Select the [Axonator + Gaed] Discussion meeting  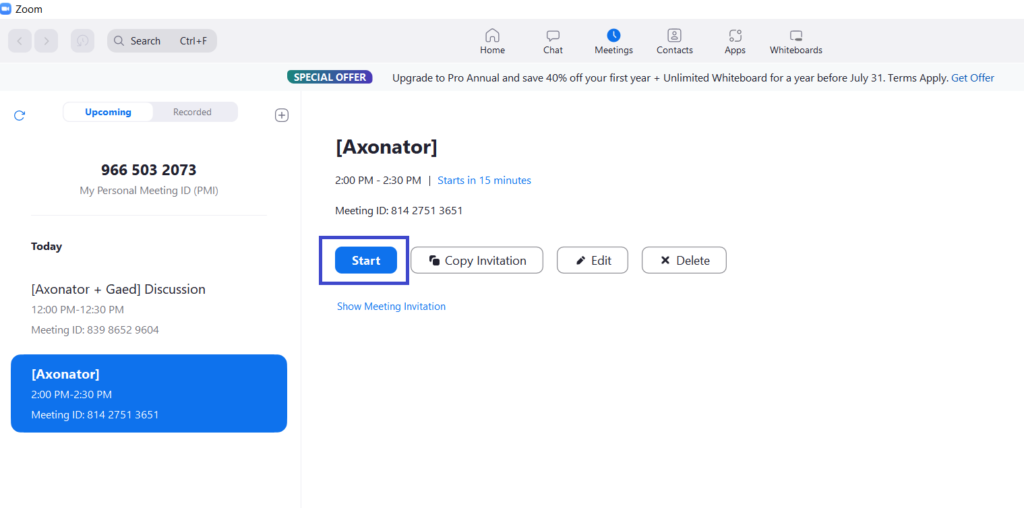click(149, 309)
